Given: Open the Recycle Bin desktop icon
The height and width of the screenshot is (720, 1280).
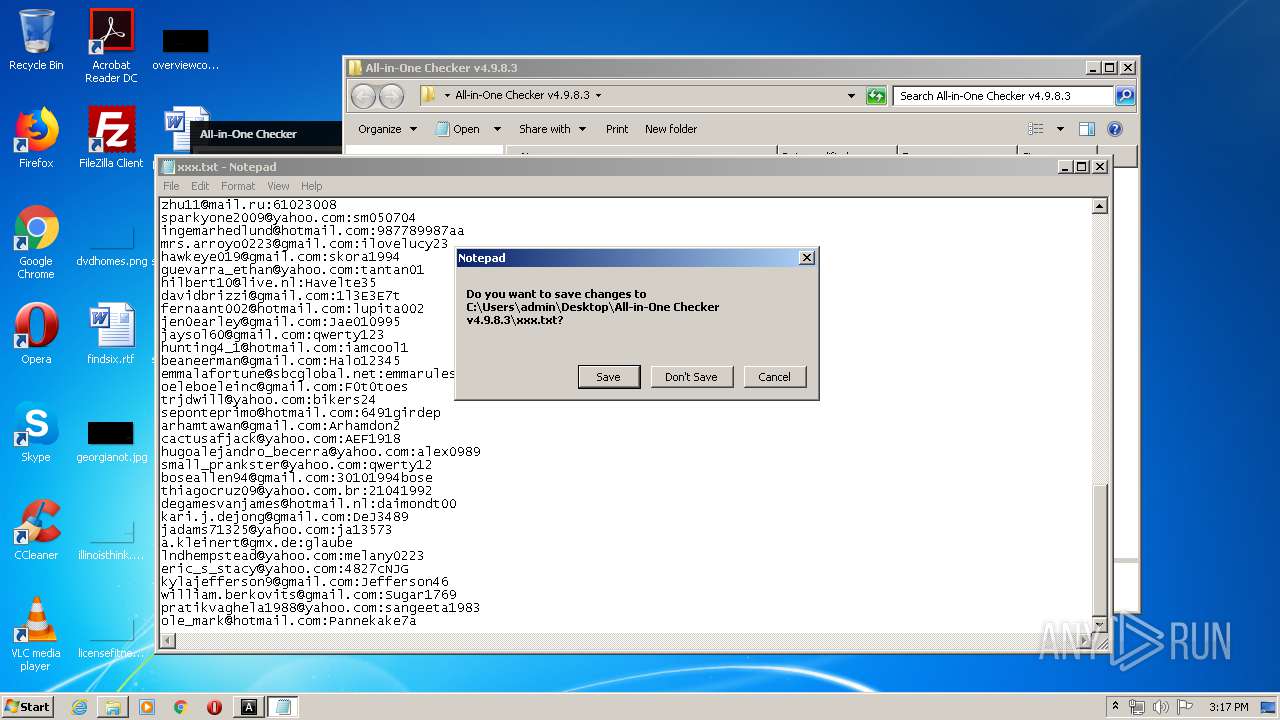Looking at the screenshot, I should pos(36,40).
